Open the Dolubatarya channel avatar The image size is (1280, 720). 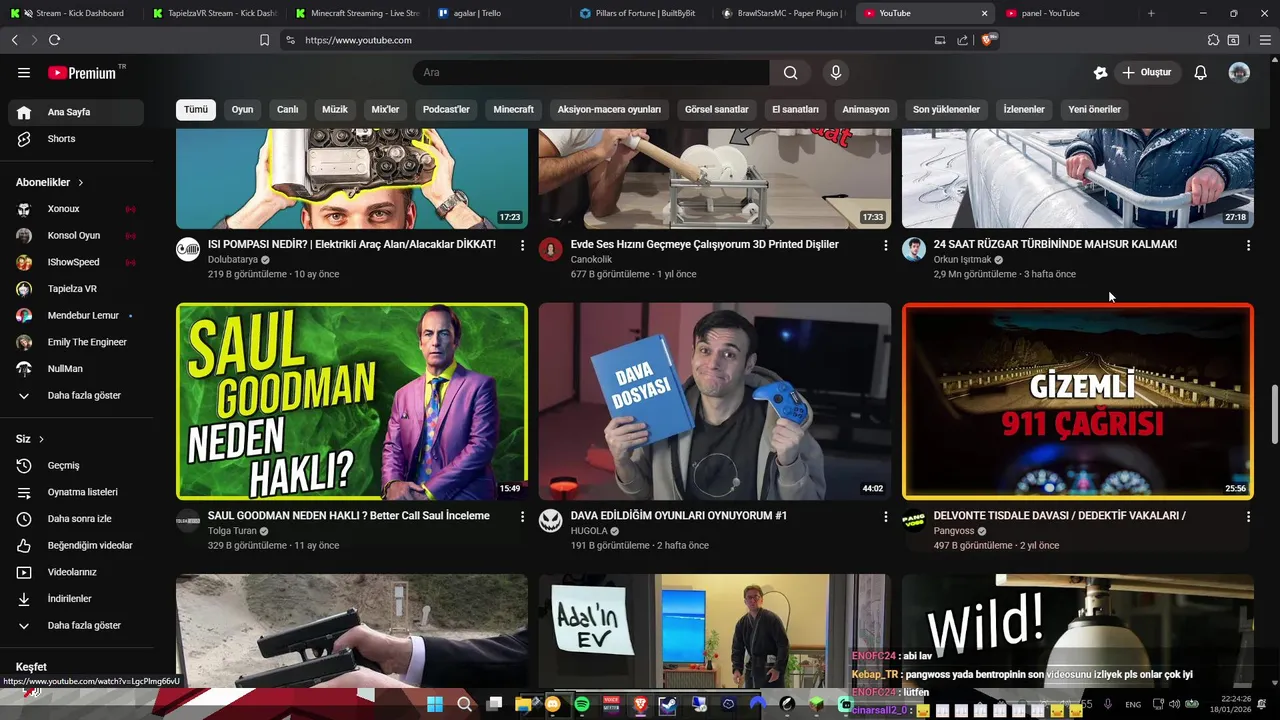pyautogui.click(x=188, y=249)
